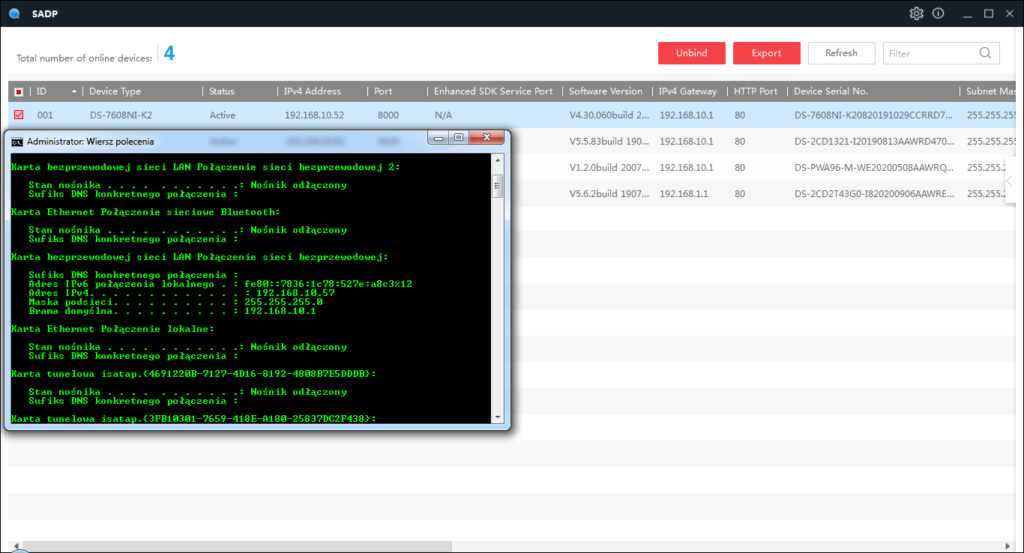This screenshot has height=553, width=1024.
Task: Expand the right side panel chevron
Action: [1010, 180]
